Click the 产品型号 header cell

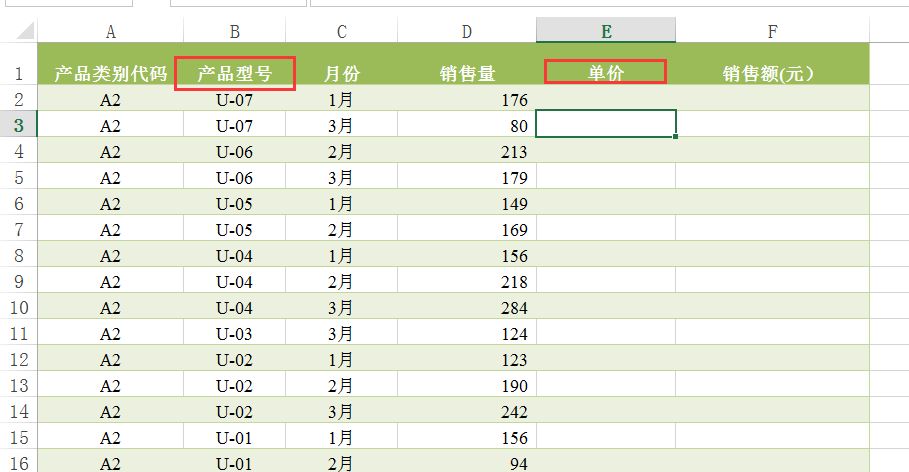(234, 64)
